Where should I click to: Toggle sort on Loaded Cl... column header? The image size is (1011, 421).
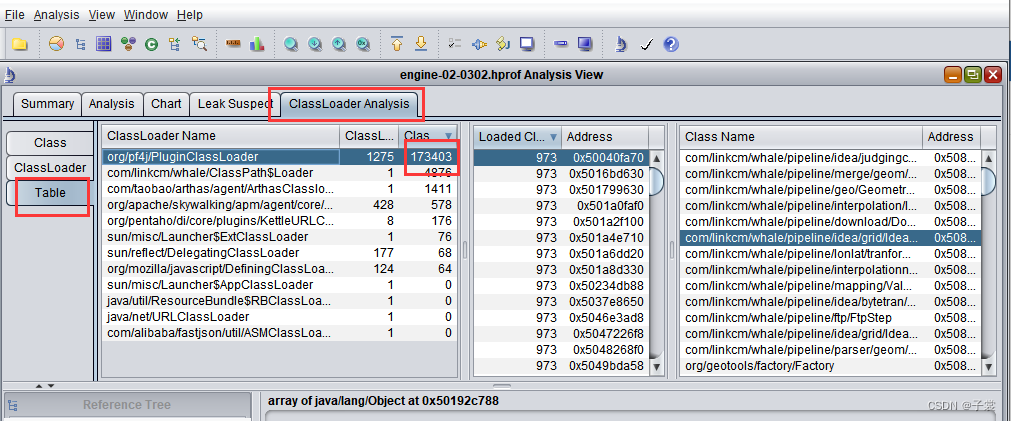coord(518,137)
